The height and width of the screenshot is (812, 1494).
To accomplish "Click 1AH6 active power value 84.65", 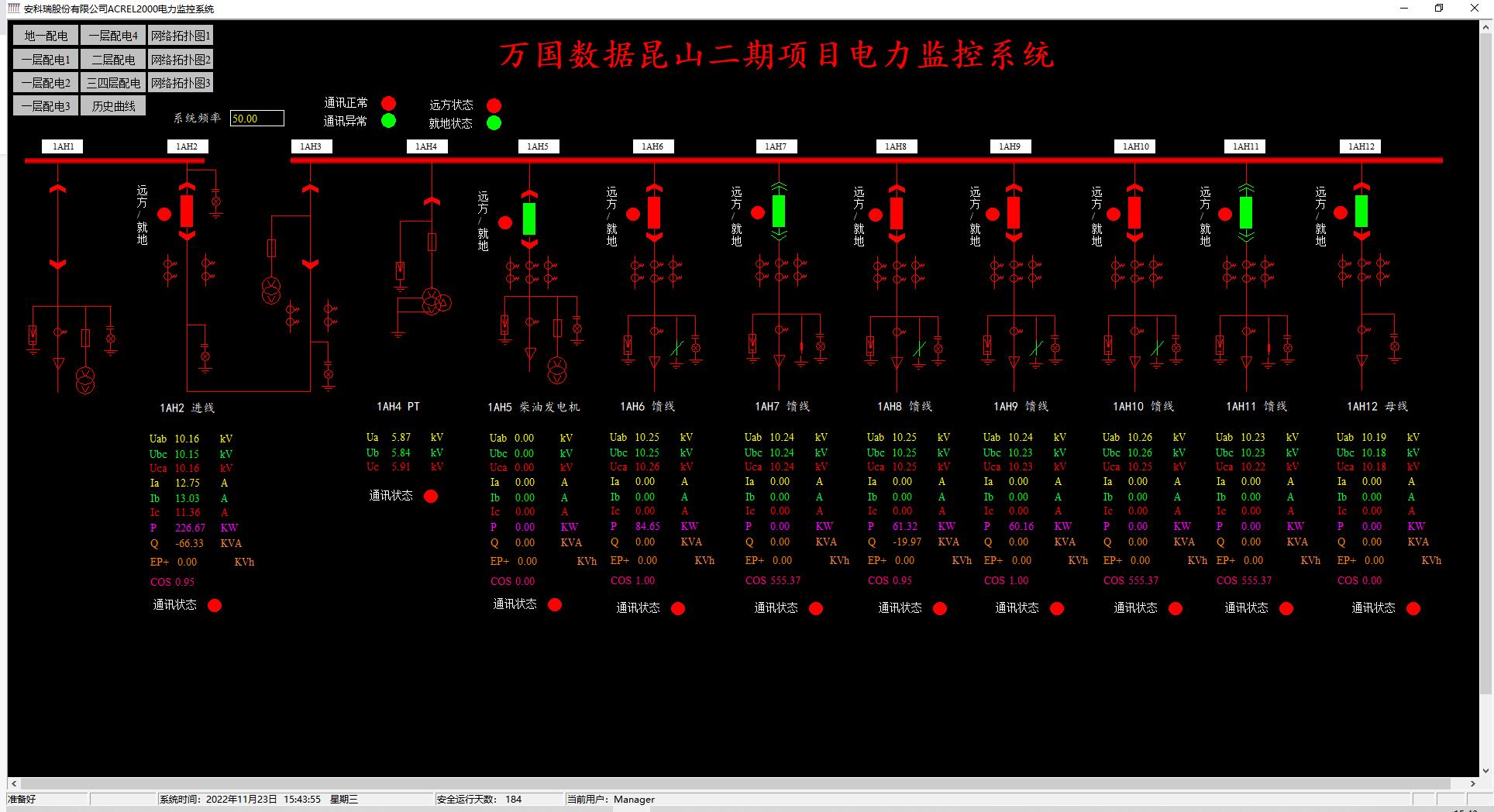I will tap(648, 527).
